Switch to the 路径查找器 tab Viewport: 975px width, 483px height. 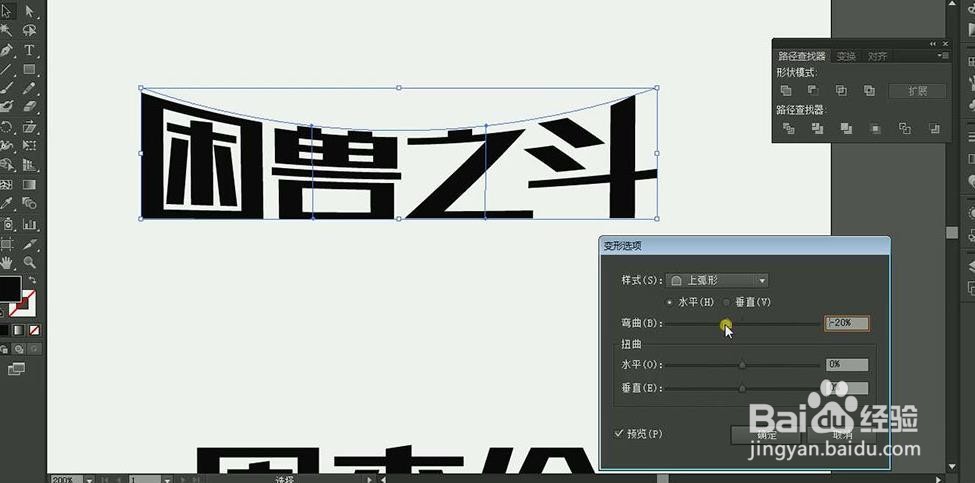click(x=802, y=57)
